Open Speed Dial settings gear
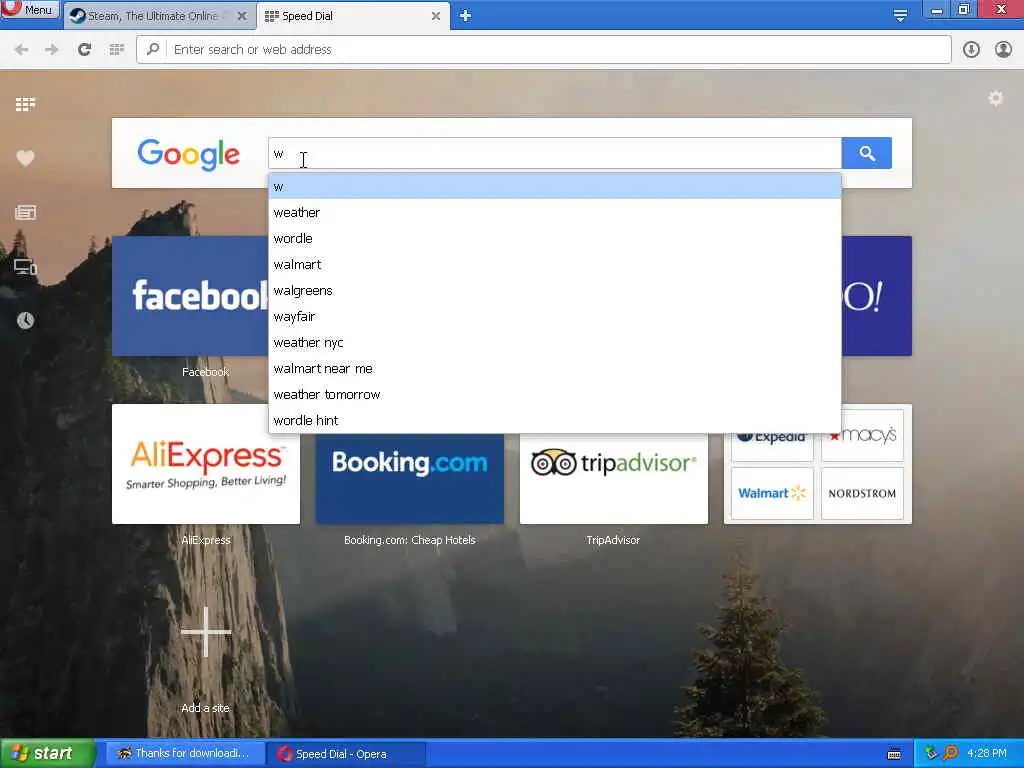 click(995, 99)
